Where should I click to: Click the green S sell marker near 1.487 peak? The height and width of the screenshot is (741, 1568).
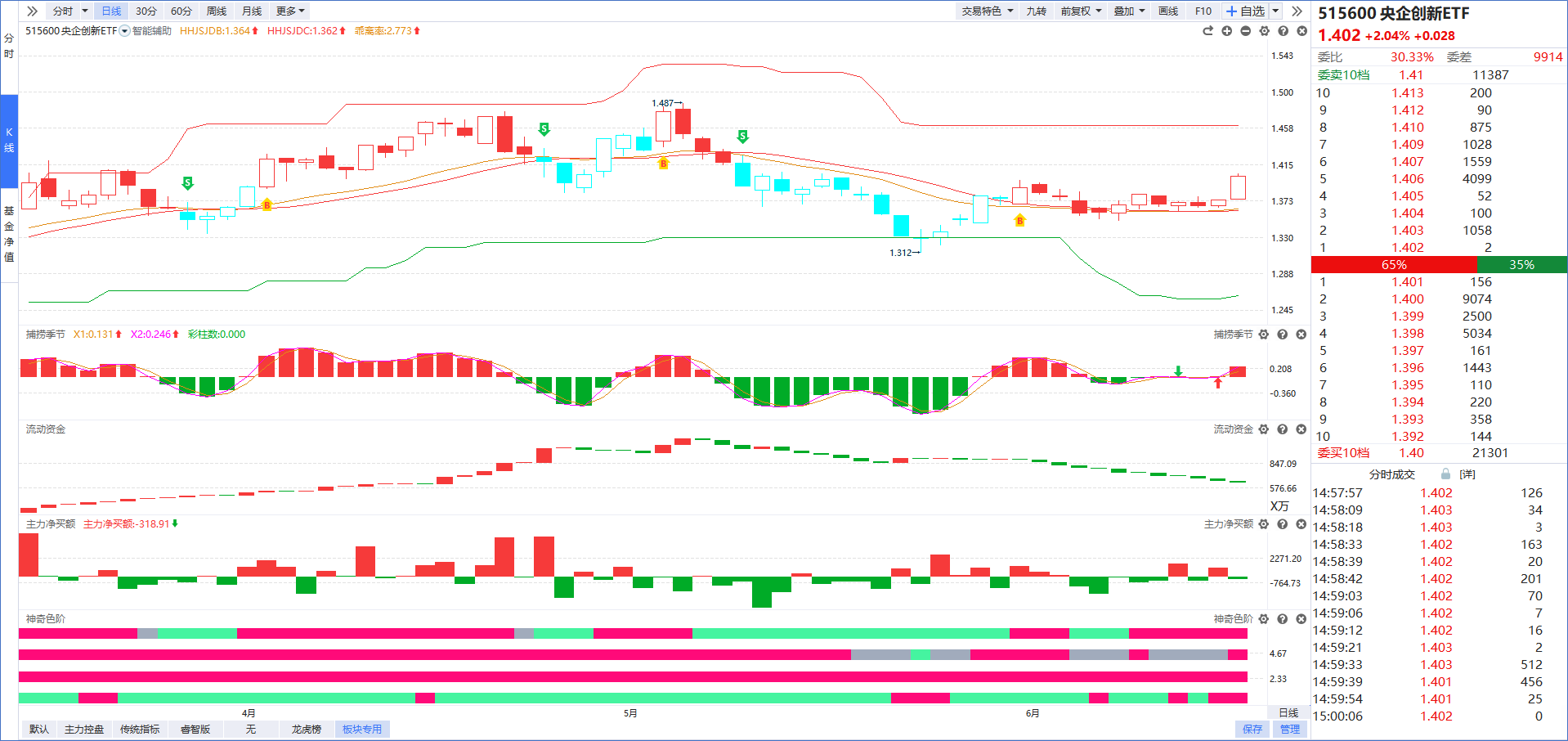[x=742, y=137]
